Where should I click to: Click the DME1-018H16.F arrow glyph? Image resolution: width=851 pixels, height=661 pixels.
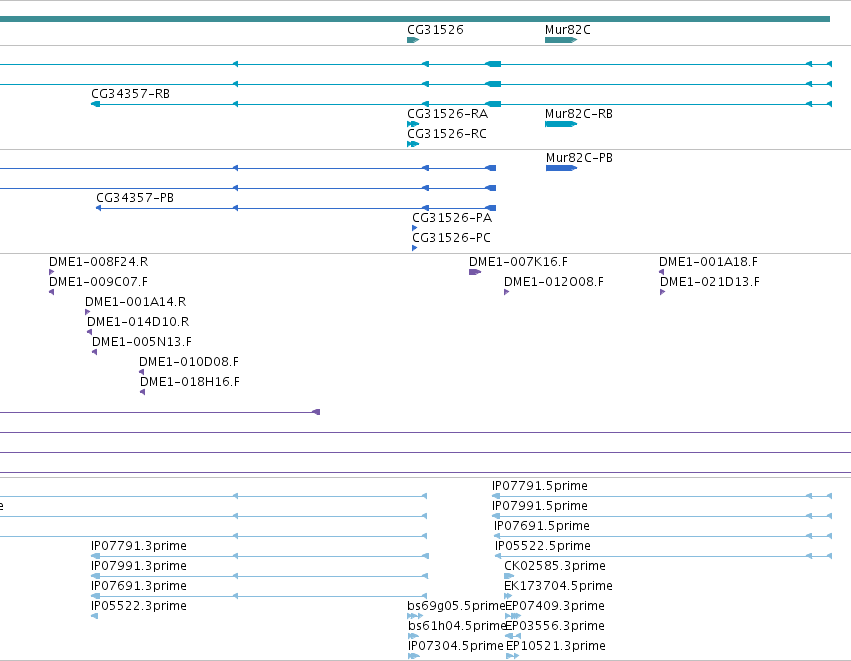click(143, 392)
